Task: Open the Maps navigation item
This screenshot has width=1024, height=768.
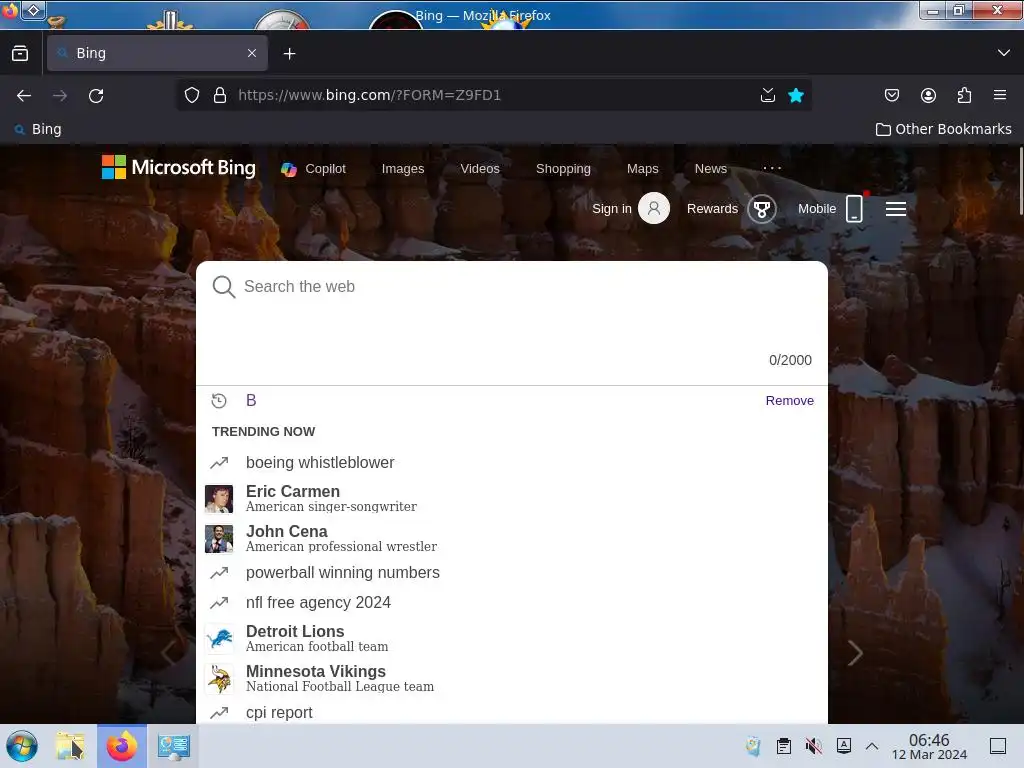Action: [643, 169]
